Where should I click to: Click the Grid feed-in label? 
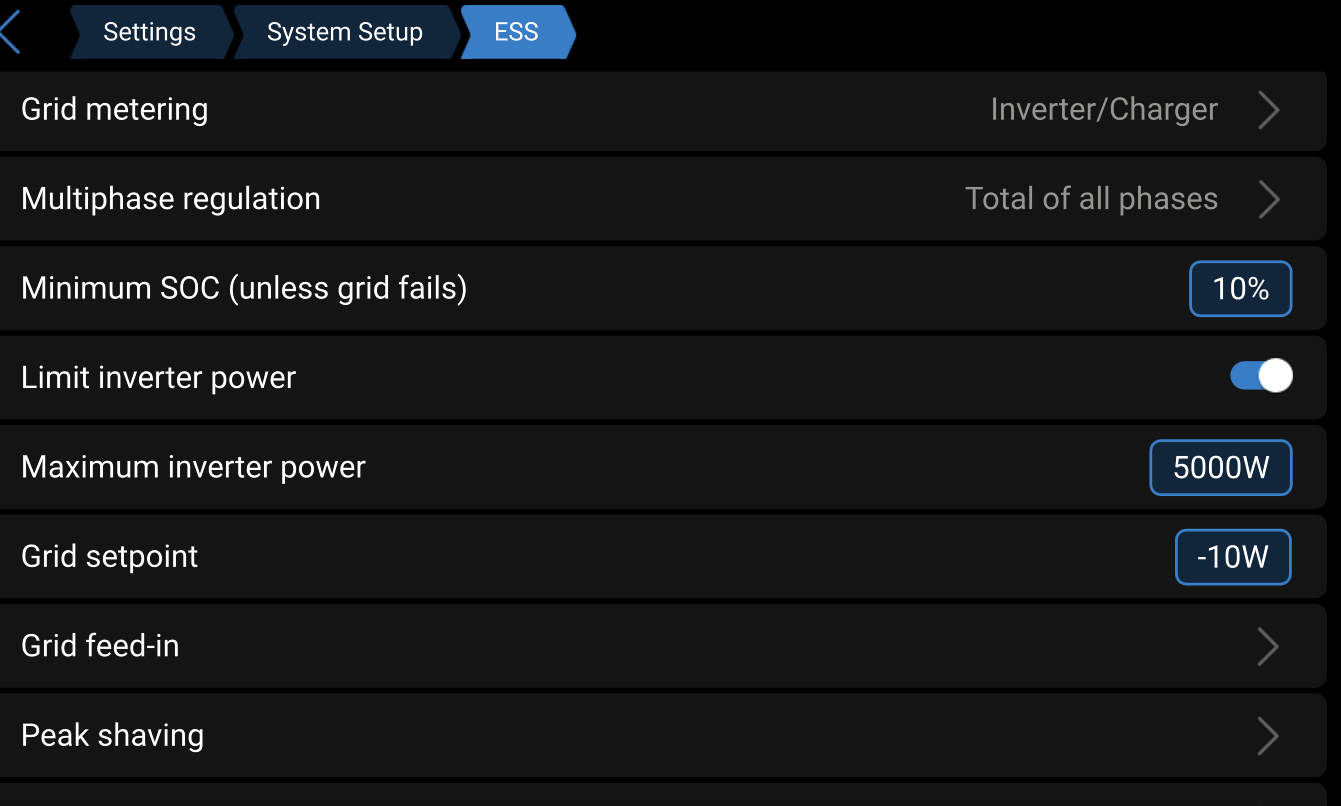pyautogui.click(x=100, y=646)
